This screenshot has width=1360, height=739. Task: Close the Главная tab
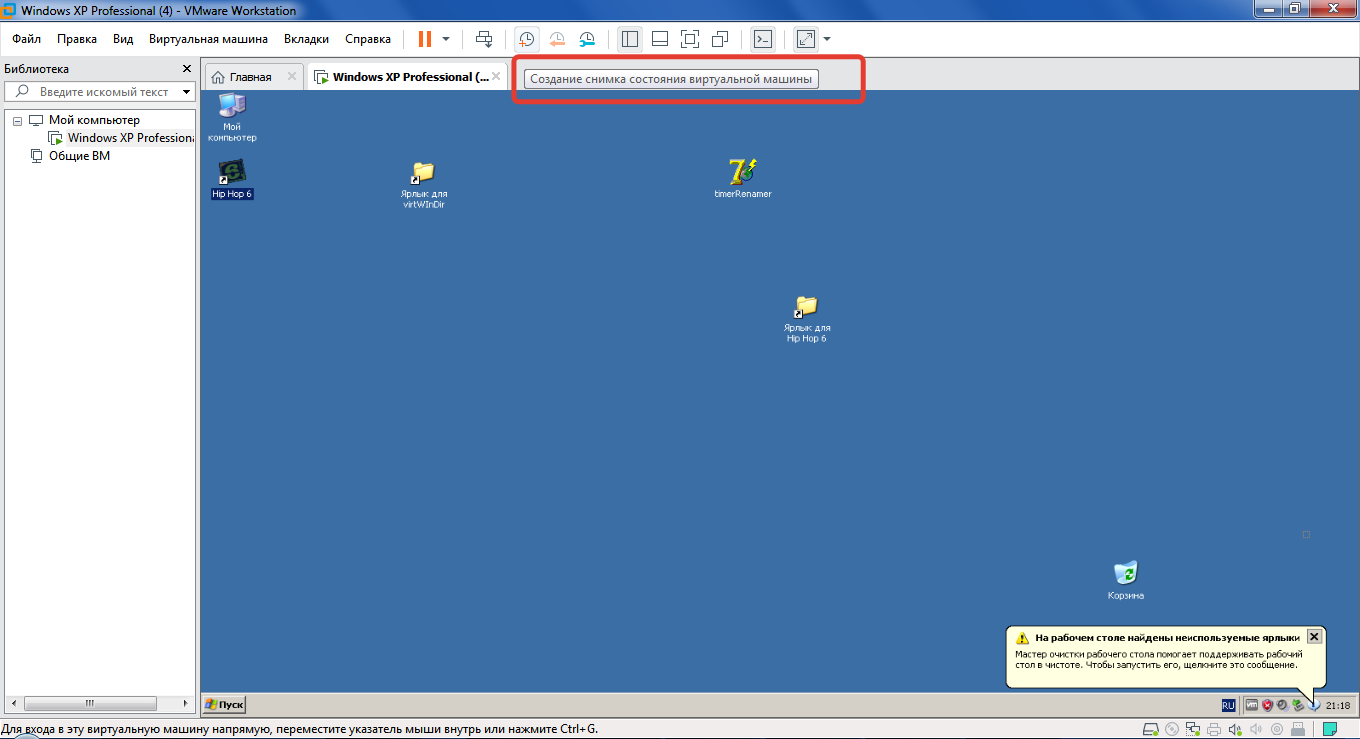(x=292, y=76)
